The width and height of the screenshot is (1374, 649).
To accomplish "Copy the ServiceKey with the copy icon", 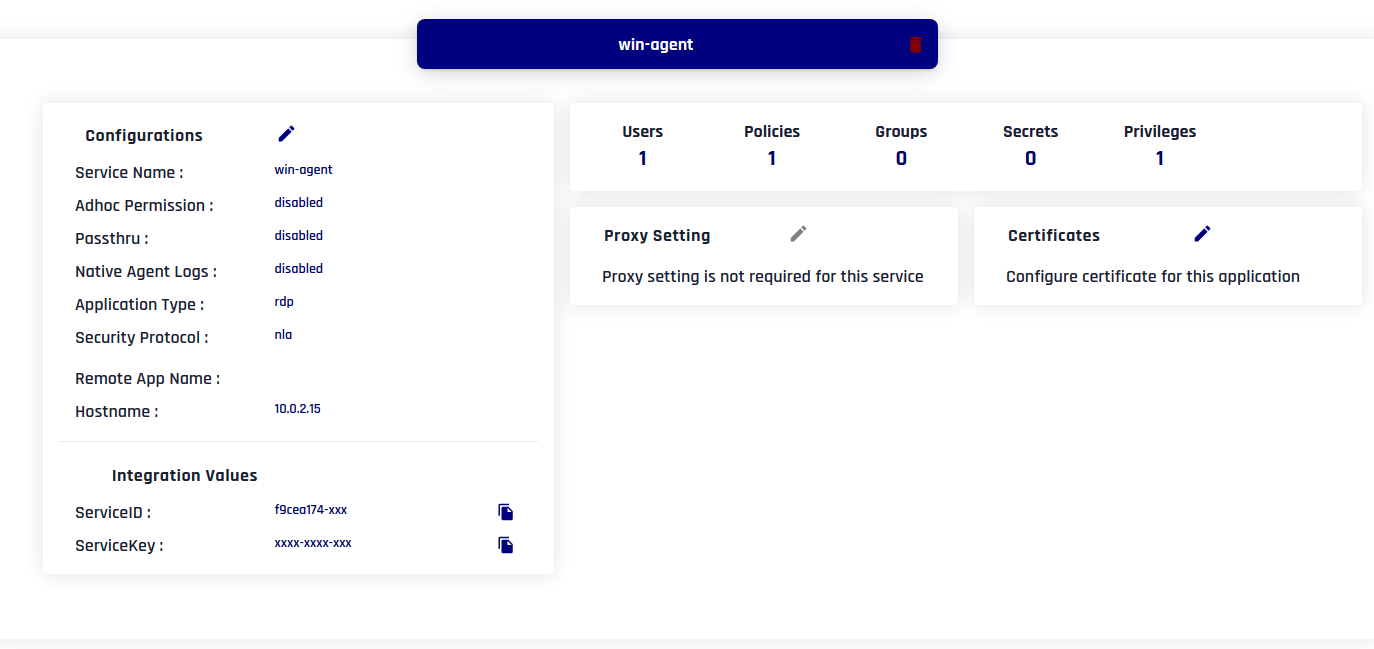I will click(x=505, y=545).
